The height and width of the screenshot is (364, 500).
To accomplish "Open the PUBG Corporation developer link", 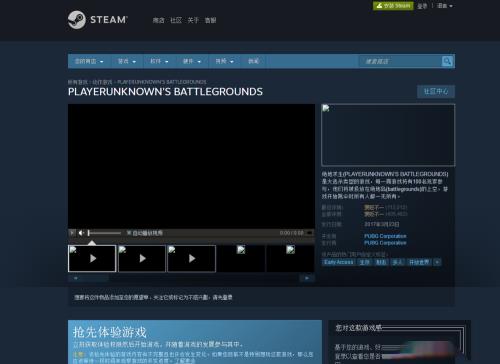I will 385,236.
